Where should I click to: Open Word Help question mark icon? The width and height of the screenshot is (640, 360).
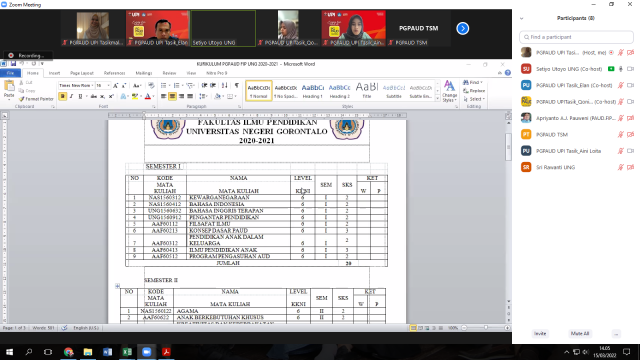508,73
